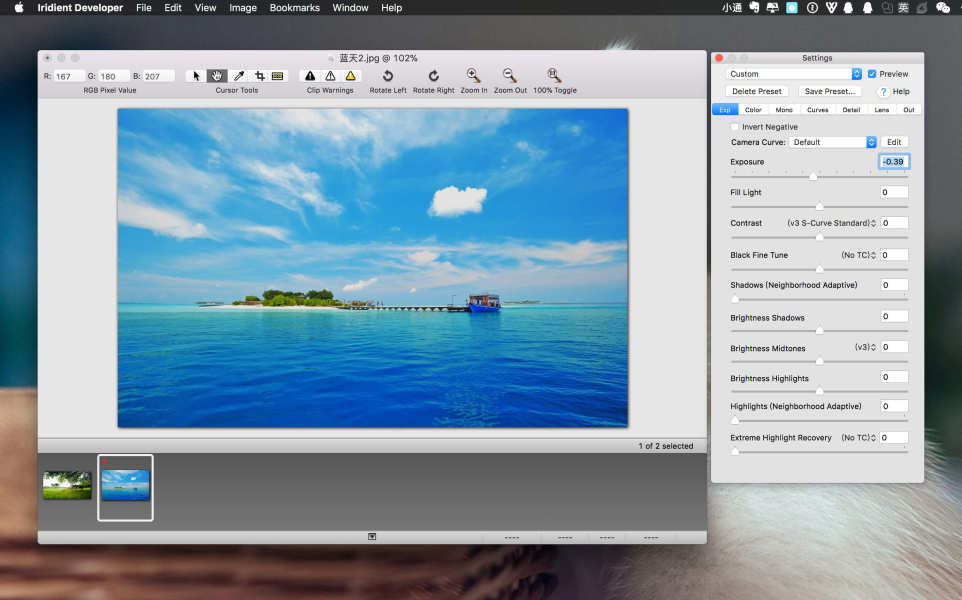Toggle the yellow gamut clip warning
962x600 pixels.
350,76
